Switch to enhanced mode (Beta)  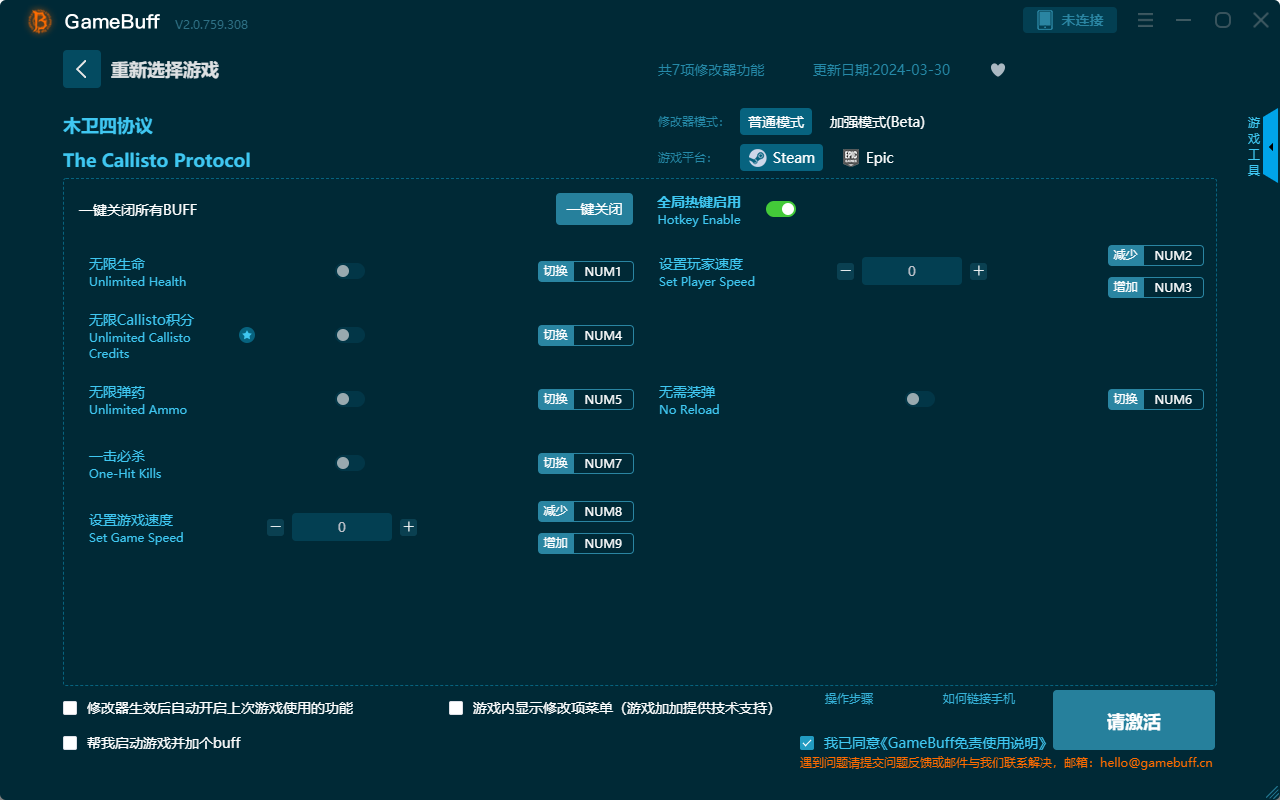pos(877,122)
